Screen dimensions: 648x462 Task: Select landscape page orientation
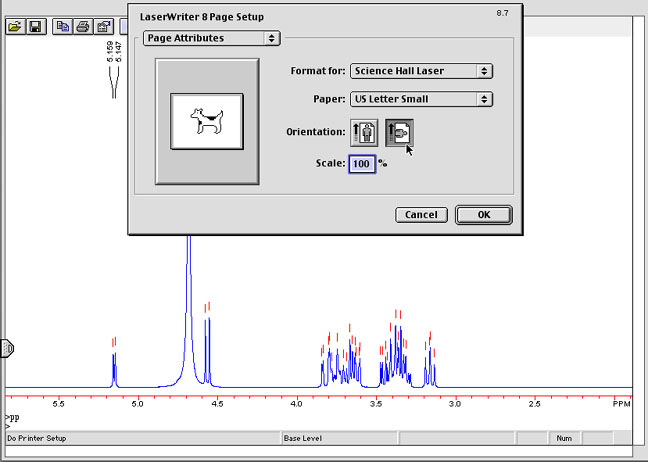(x=398, y=131)
